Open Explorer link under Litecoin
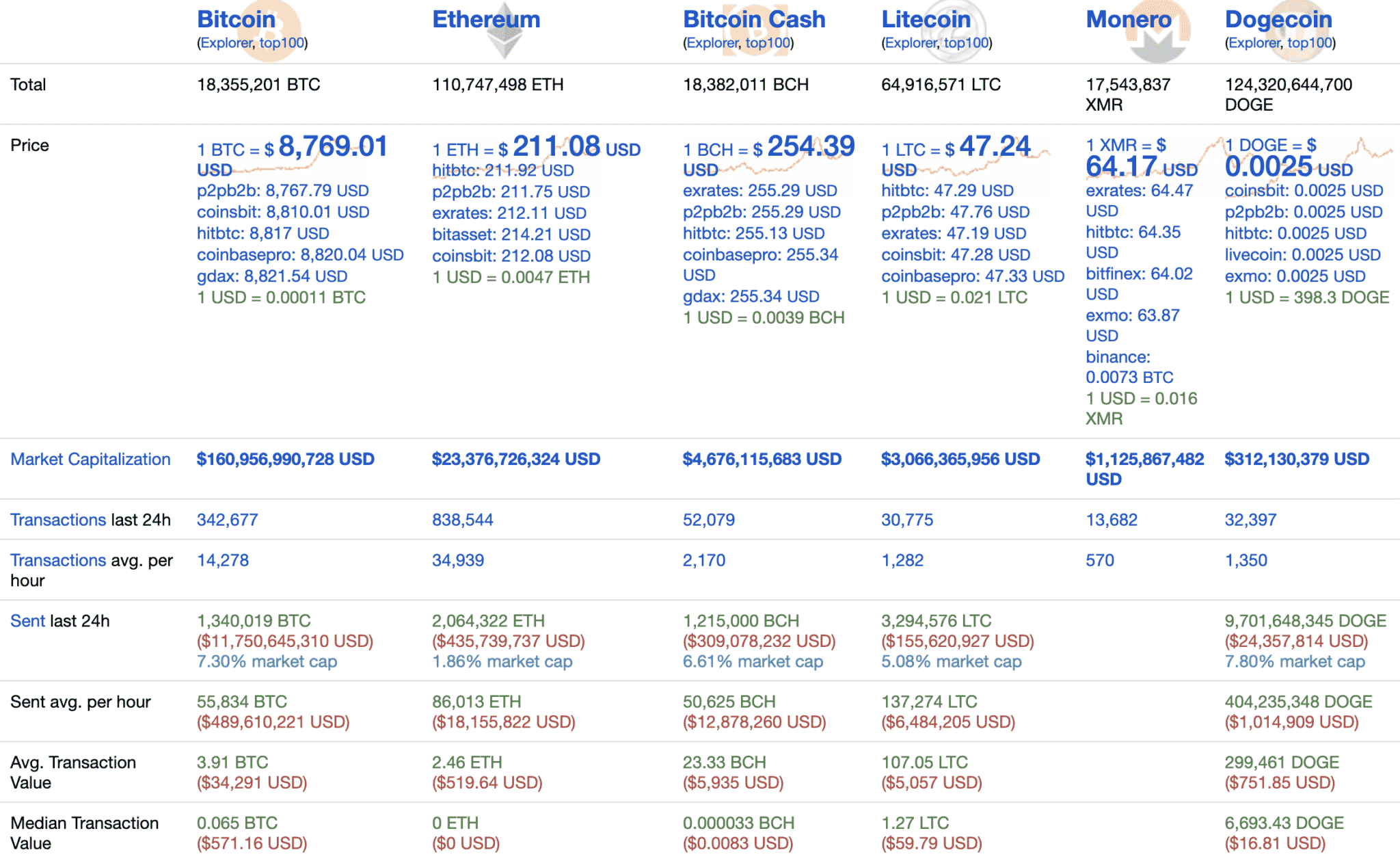 click(x=911, y=43)
